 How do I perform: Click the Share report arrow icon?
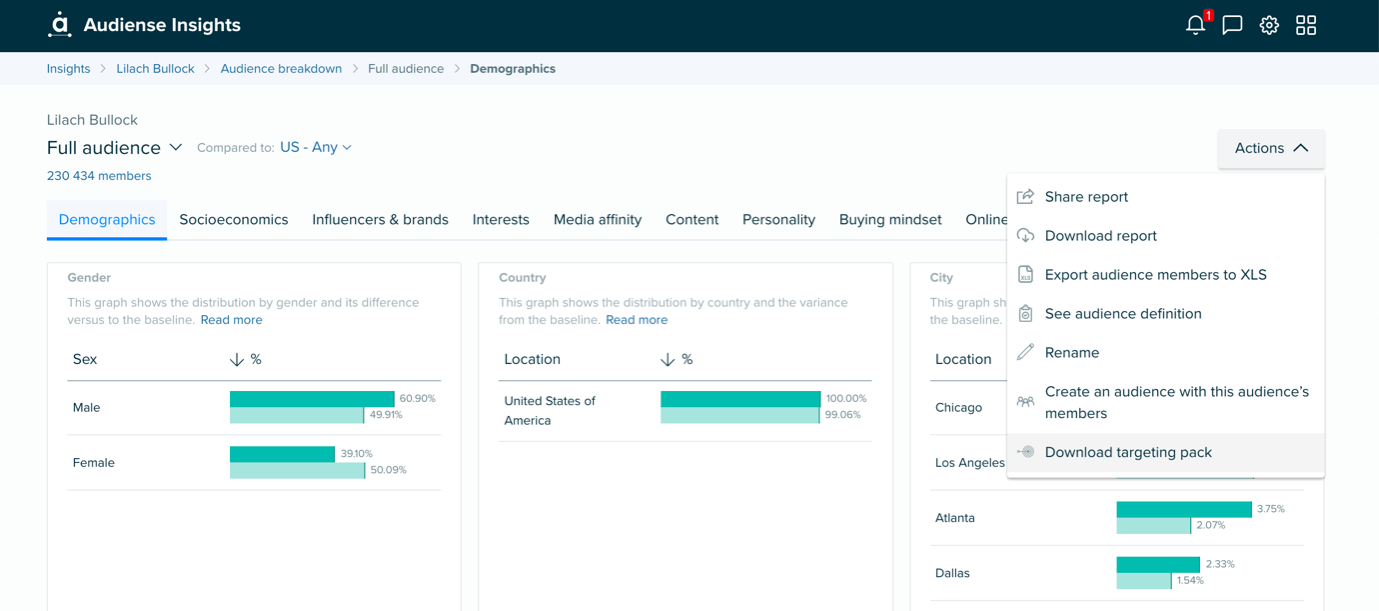[1025, 197]
